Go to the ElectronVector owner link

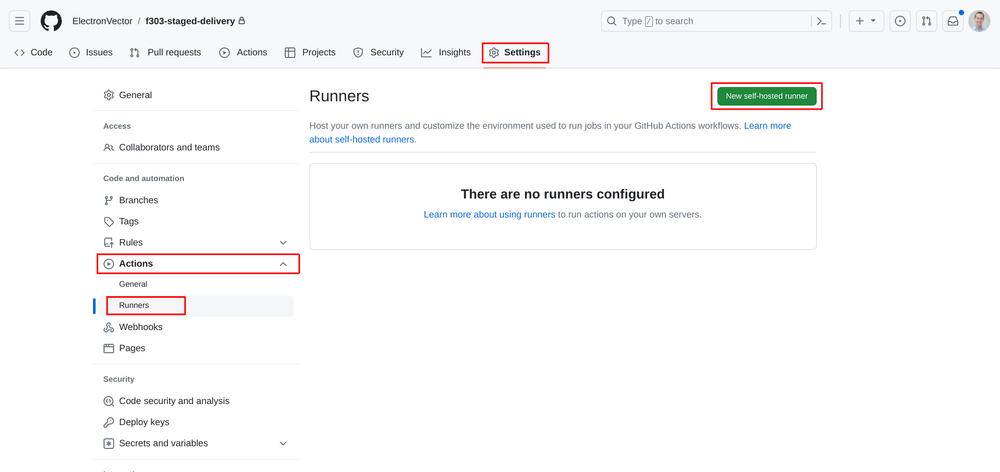tap(101, 21)
